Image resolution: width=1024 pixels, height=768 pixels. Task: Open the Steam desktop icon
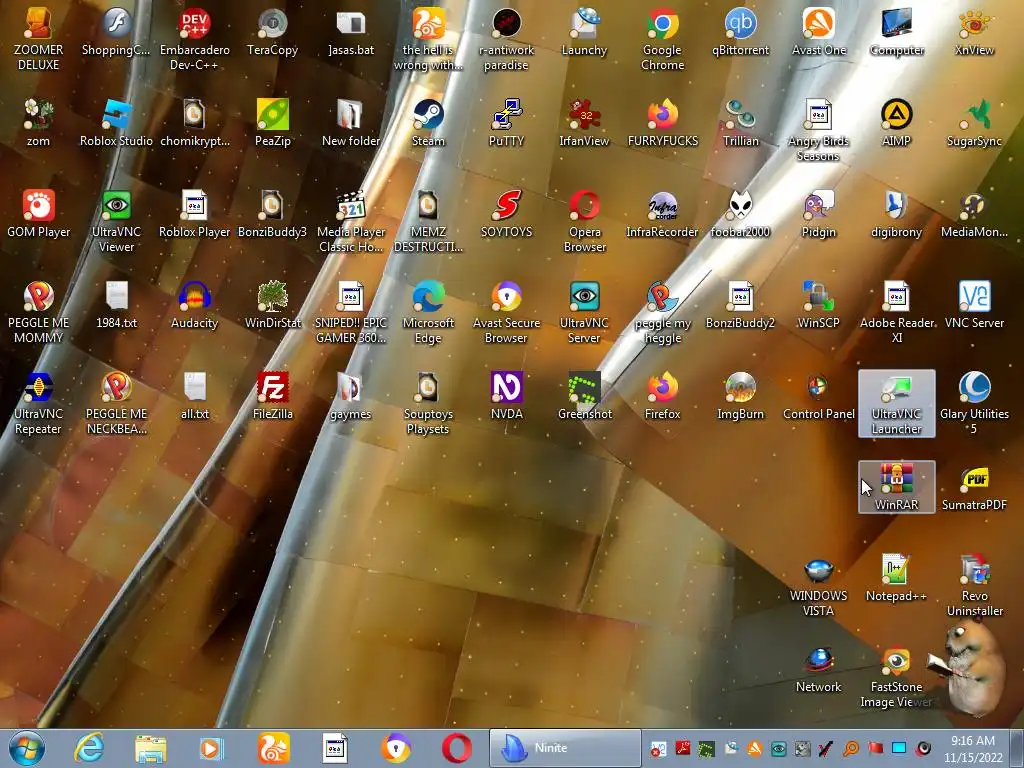pos(428,123)
